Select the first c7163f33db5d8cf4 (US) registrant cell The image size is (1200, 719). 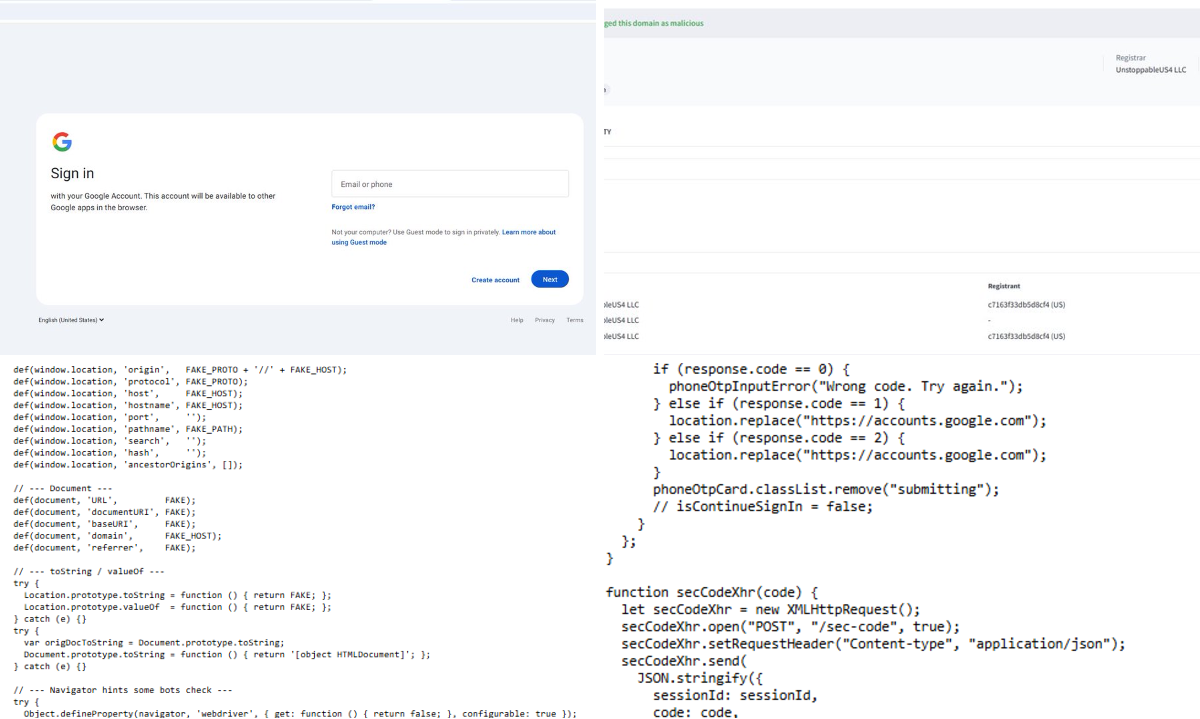click(1027, 304)
